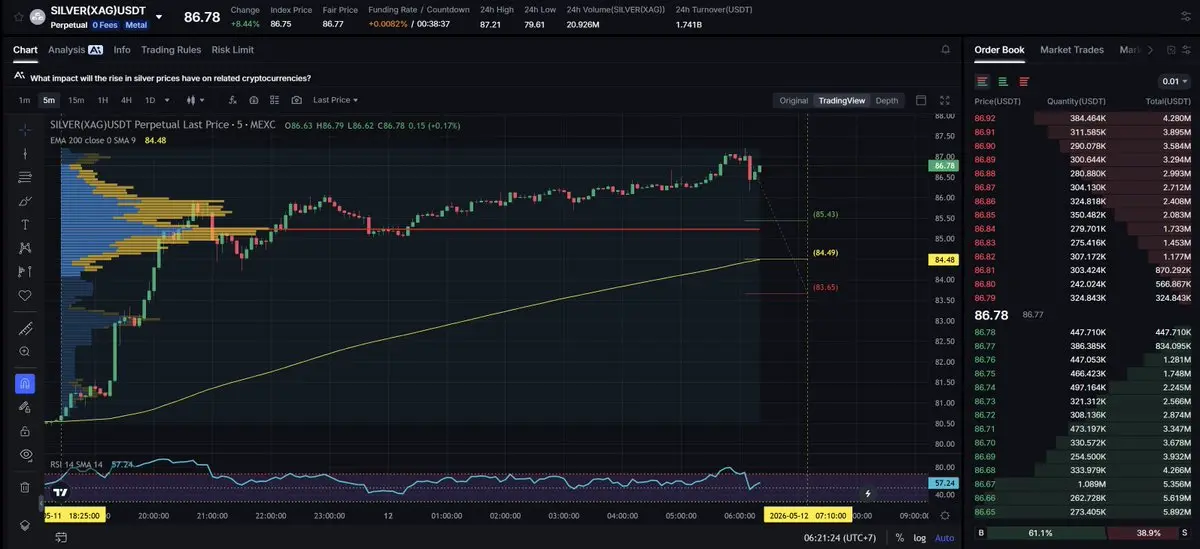Open the 0.01 price precision dropdown
This screenshot has width=1200, height=549.
click(x=1175, y=81)
